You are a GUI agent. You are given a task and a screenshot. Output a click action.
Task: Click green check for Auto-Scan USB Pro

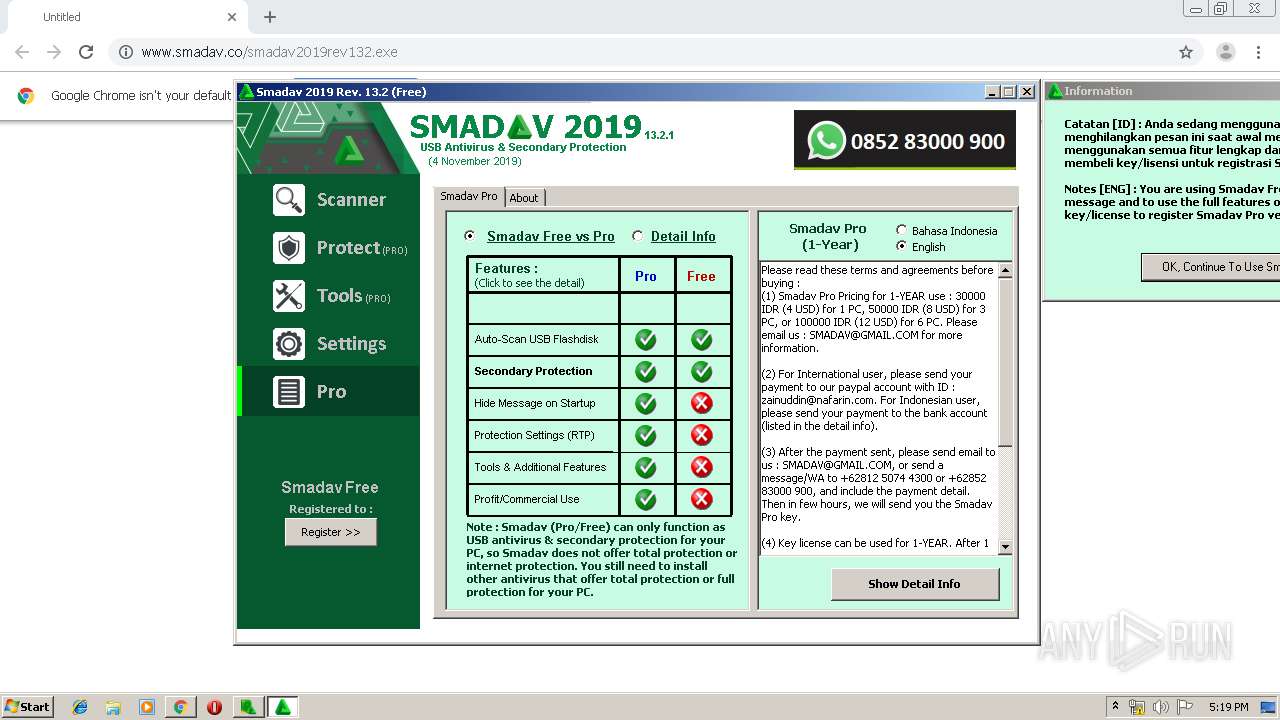click(646, 340)
